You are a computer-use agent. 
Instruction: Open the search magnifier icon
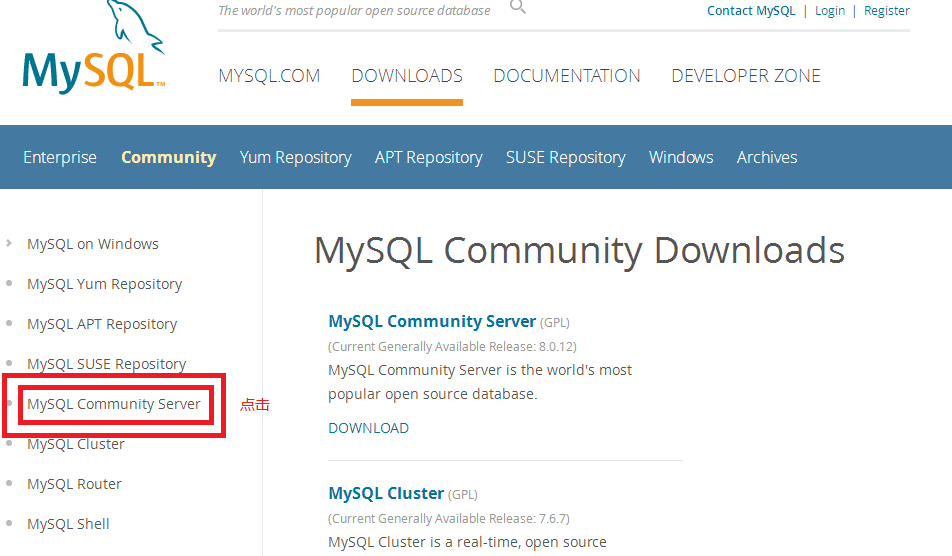pyautogui.click(x=517, y=6)
